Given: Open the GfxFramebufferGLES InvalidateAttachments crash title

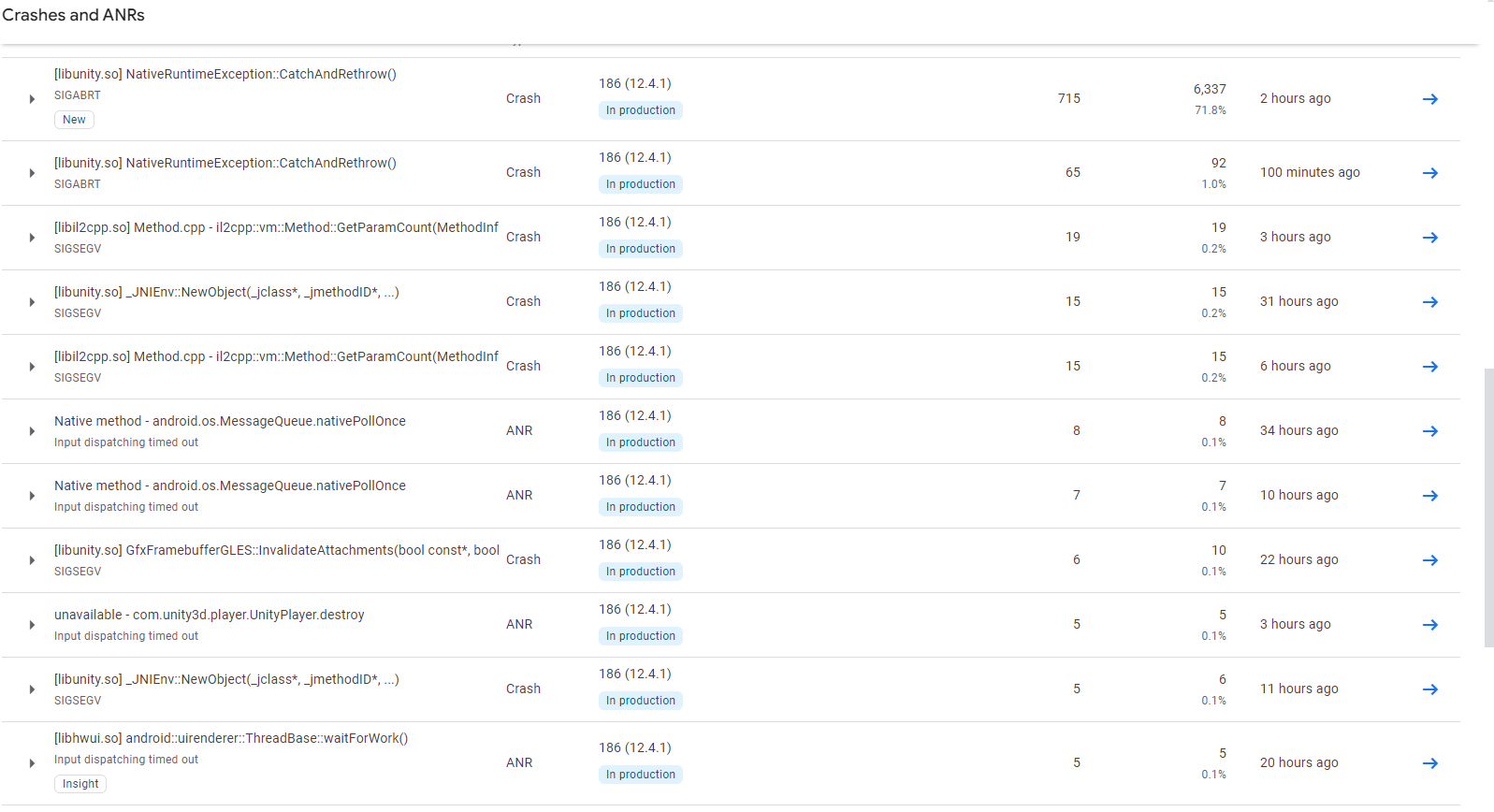Looking at the screenshot, I should click(276, 550).
